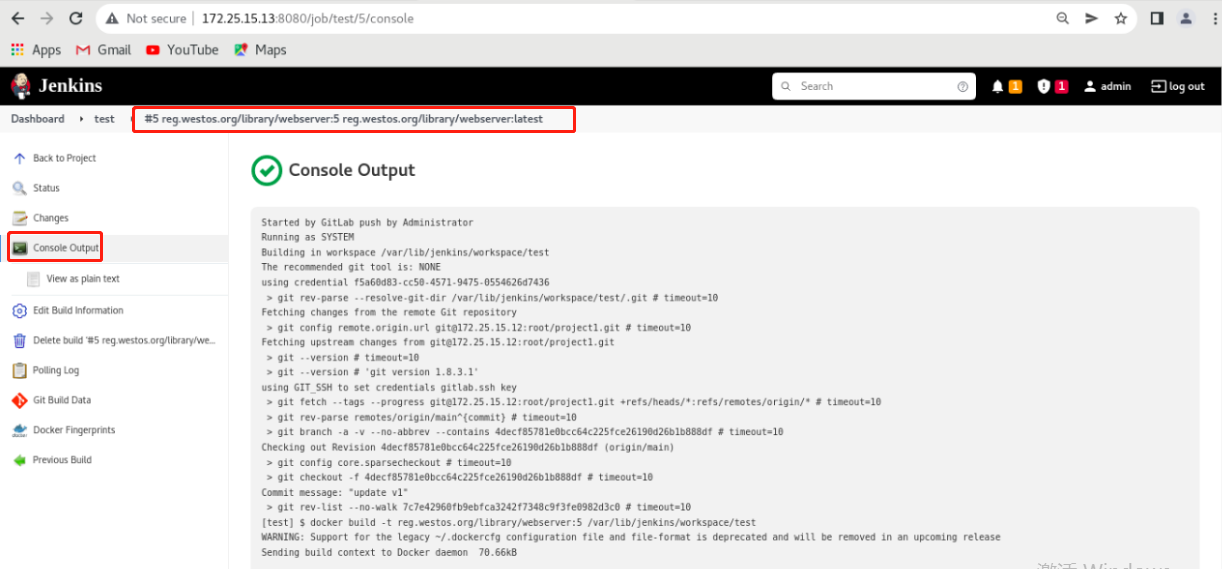Open the Maps bookmark

[x=260, y=50]
